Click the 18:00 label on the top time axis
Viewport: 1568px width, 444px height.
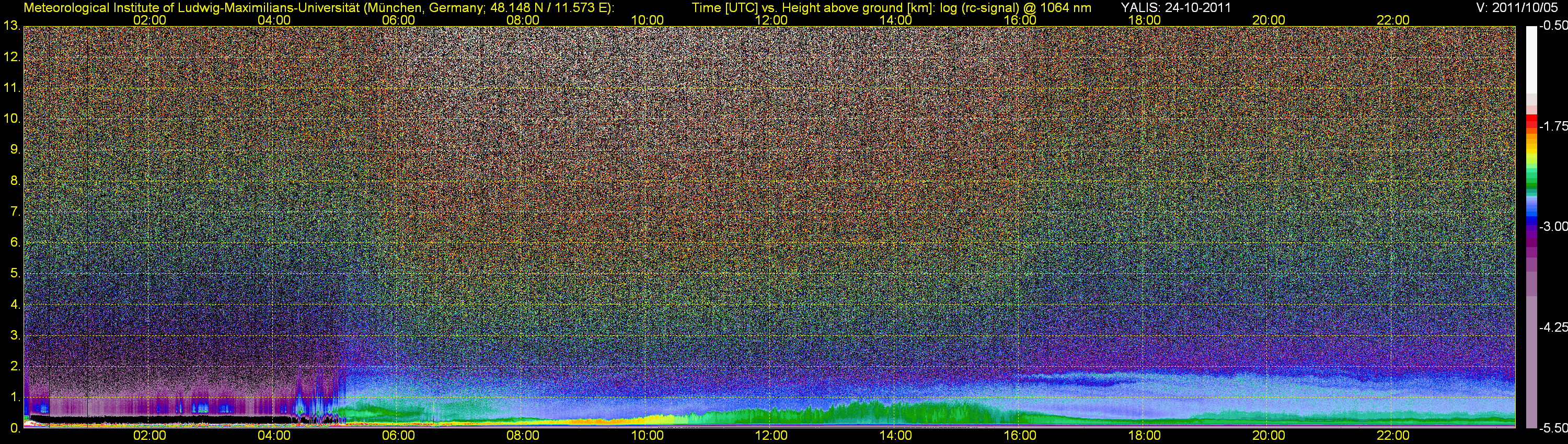pos(1144,20)
